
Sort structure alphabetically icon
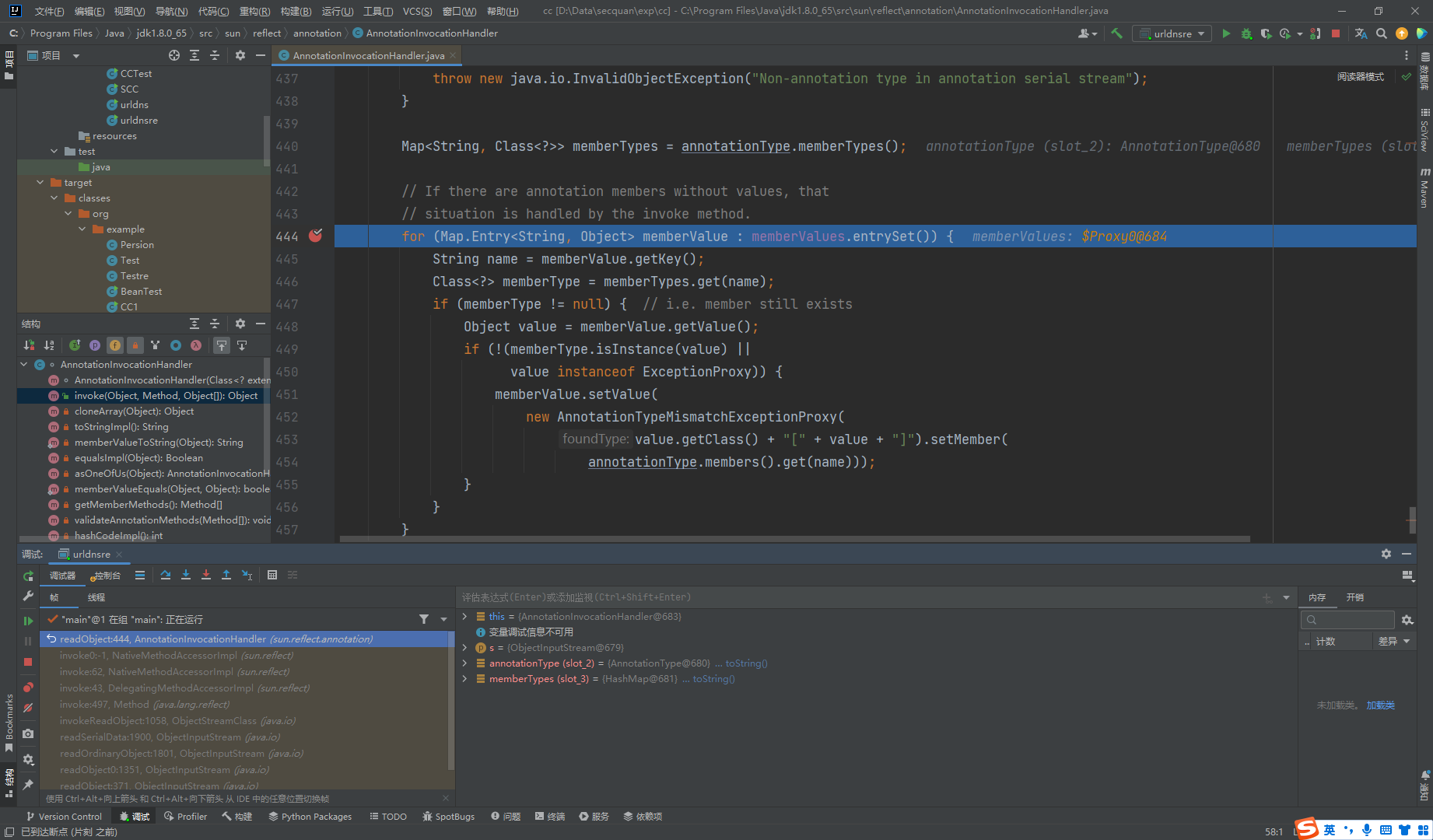point(49,345)
